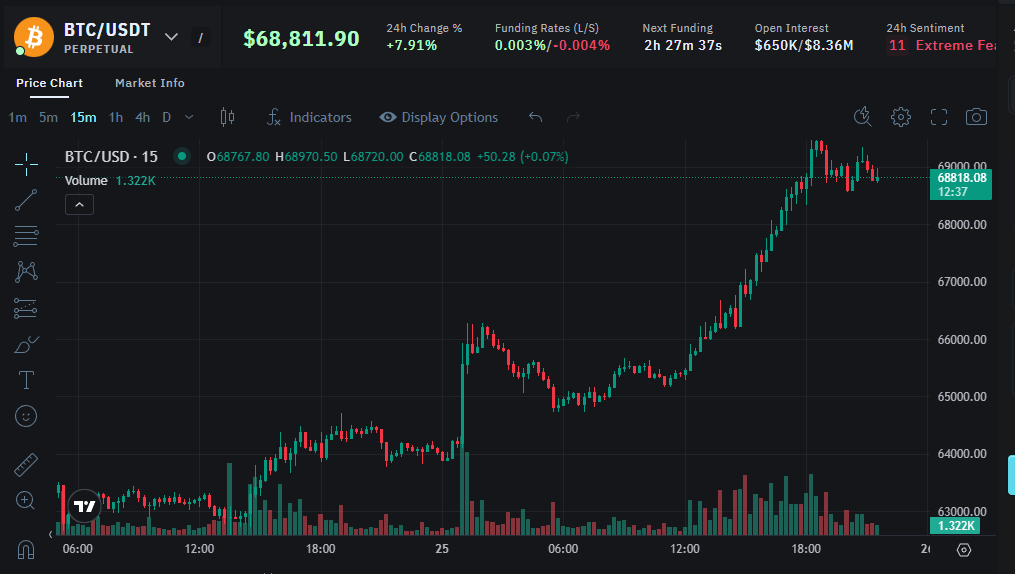Click the Next Funding countdown 2h 27m 37s
The image size is (1015, 574).
tap(683, 45)
